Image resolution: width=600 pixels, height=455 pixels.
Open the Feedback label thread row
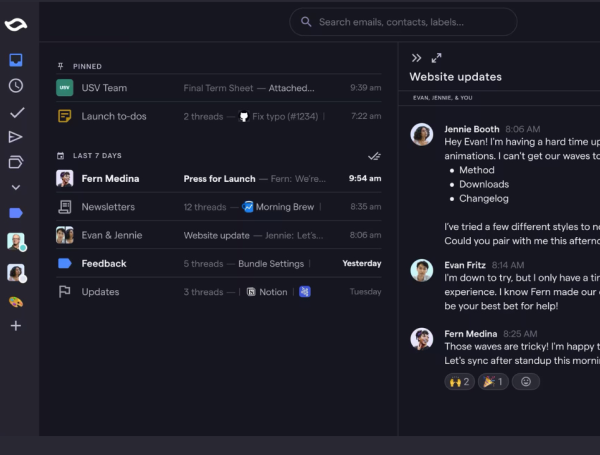pyautogui.click(x=218, y=264)
